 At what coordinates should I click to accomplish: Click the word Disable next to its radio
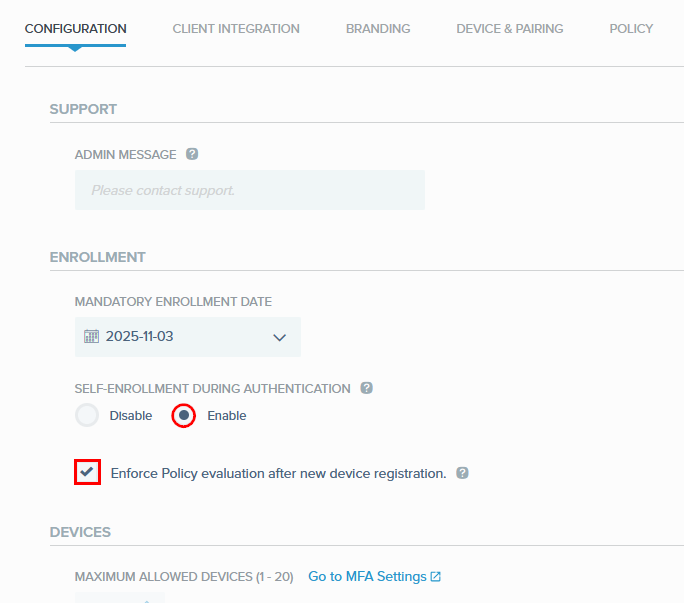tap(131, 416)
